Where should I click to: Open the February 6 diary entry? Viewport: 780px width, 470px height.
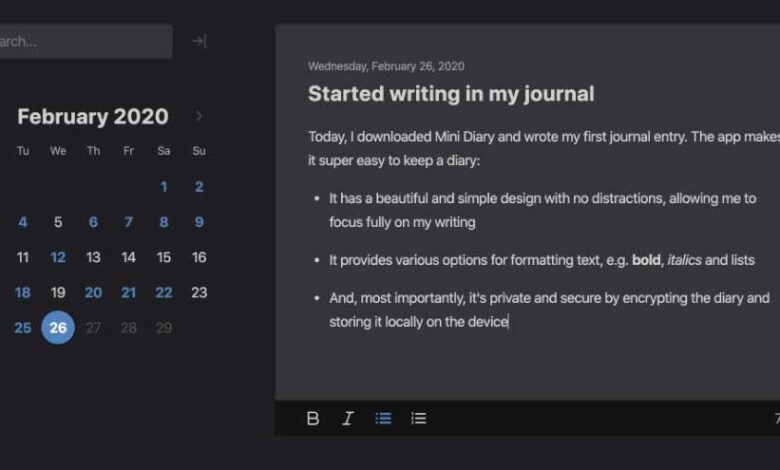coord(93,222)
